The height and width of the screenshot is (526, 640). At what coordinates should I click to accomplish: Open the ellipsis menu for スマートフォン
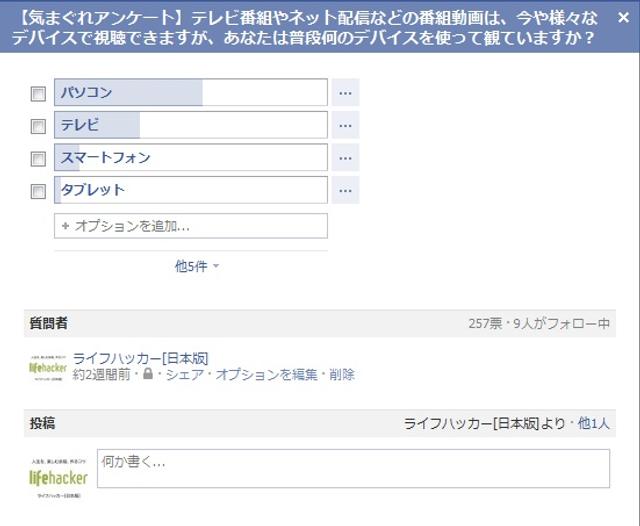click(x=345, y=158)
